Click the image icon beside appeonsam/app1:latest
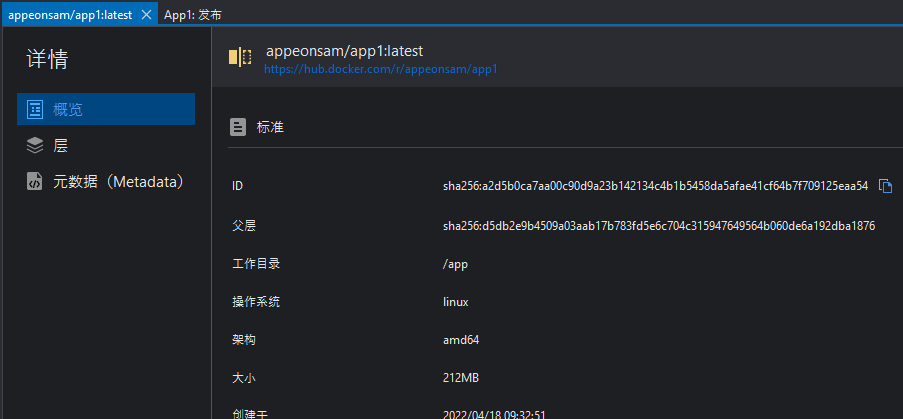 (x=240, y=58)
